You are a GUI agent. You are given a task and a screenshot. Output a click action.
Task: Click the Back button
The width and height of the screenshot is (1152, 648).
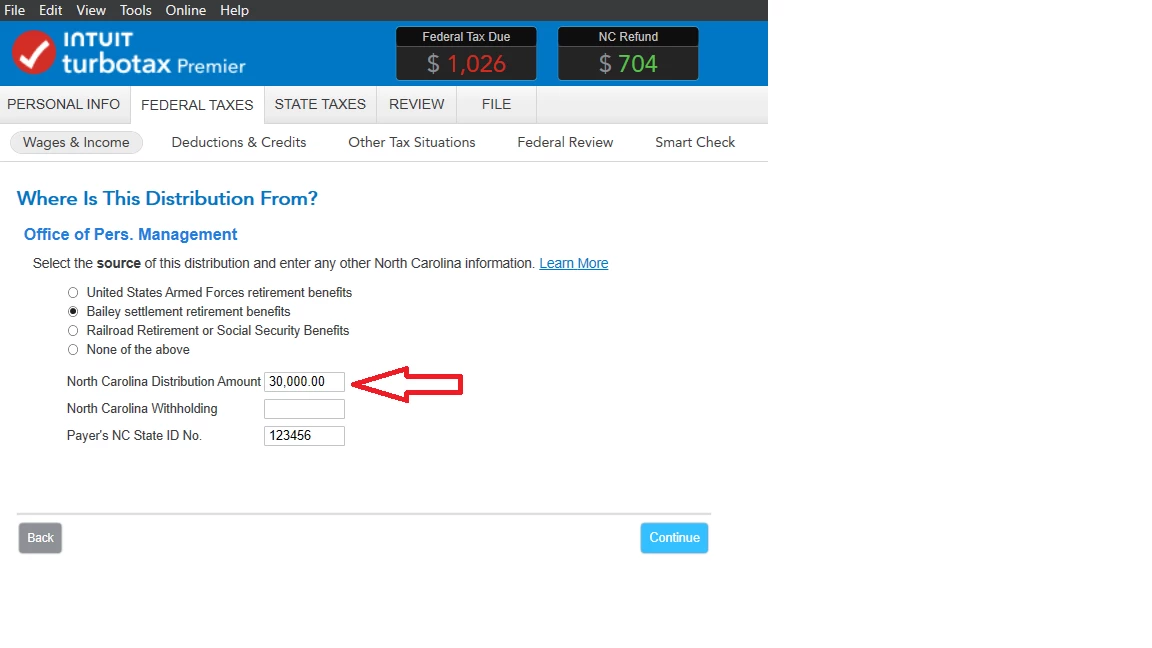pyautogui.click(x=40, y=538)
